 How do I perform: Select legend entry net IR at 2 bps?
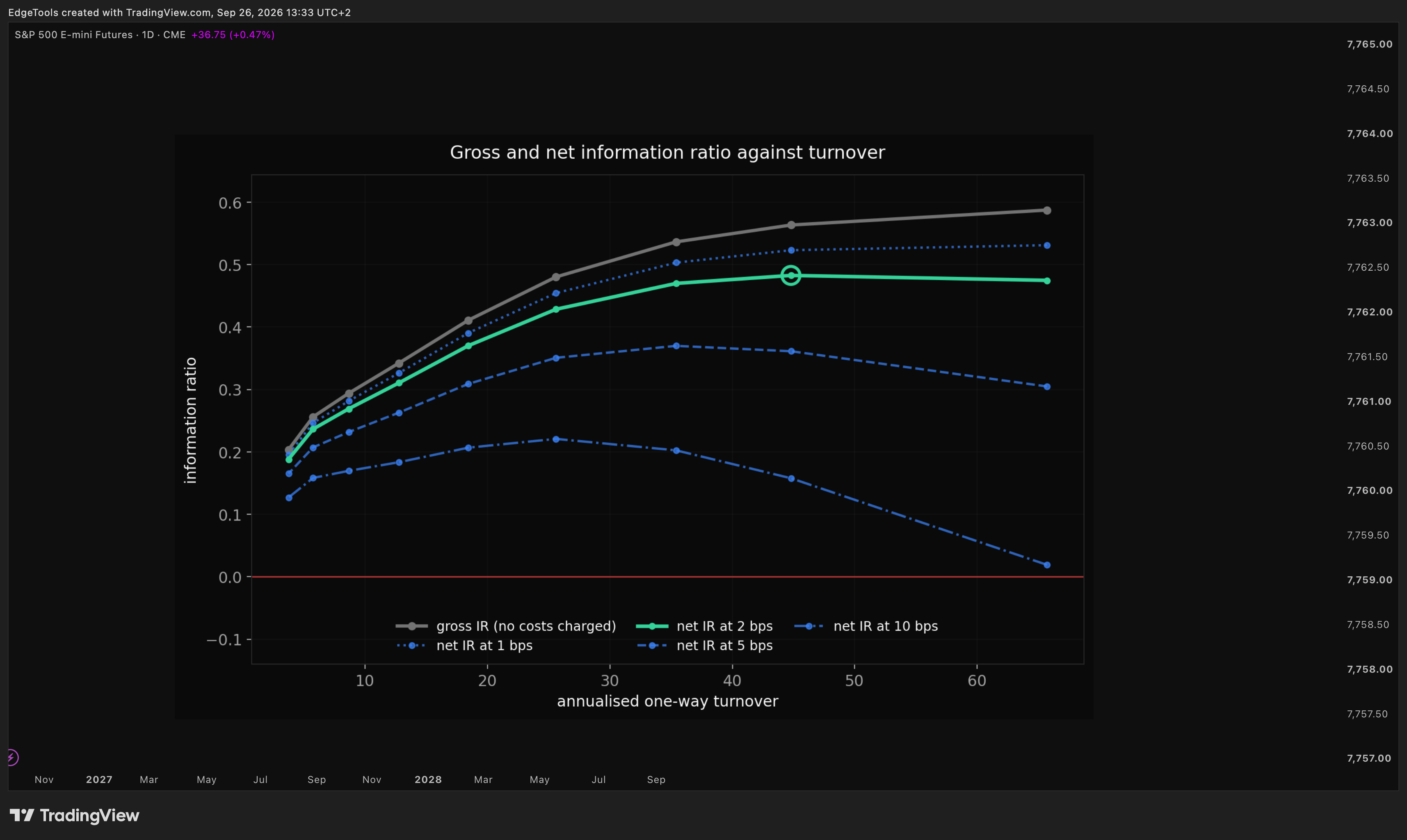click(705, 626)
